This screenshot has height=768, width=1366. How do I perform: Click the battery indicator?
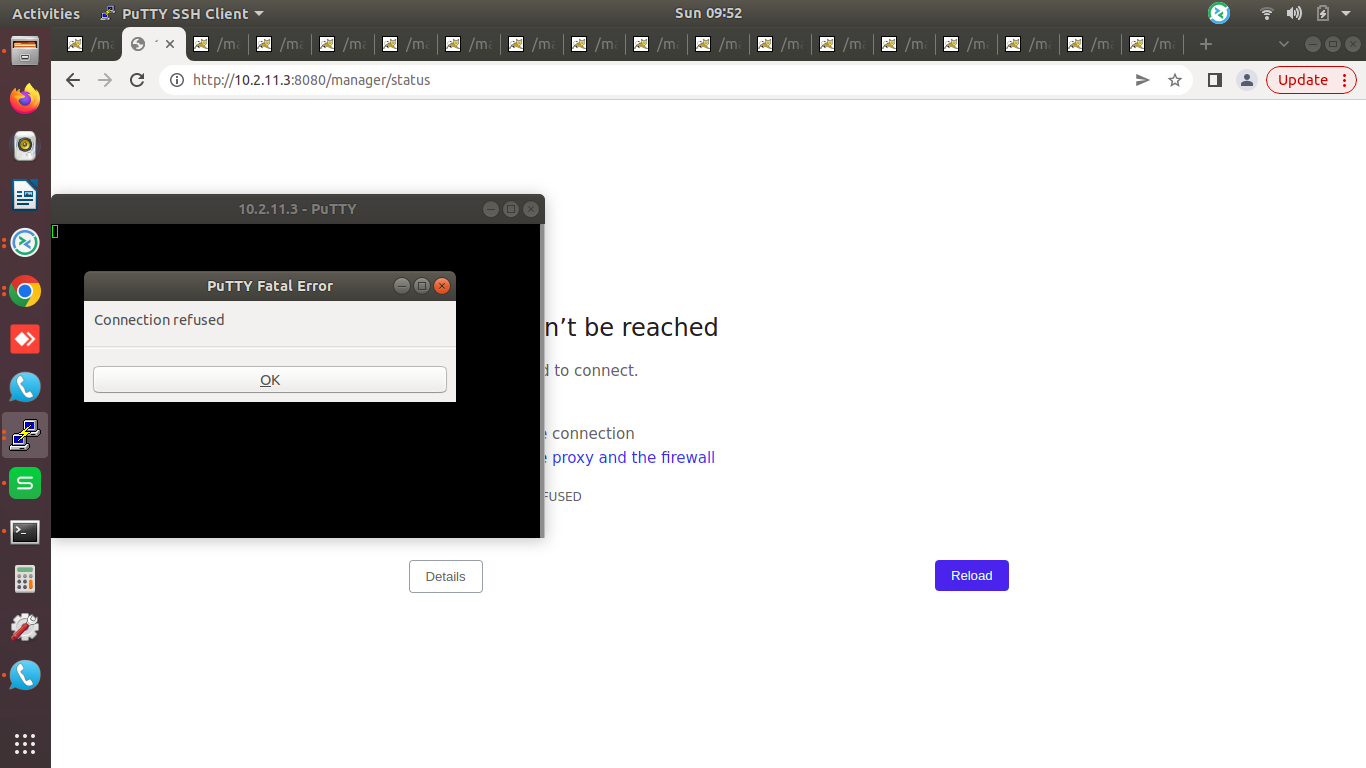click(x=1322, y=13)
